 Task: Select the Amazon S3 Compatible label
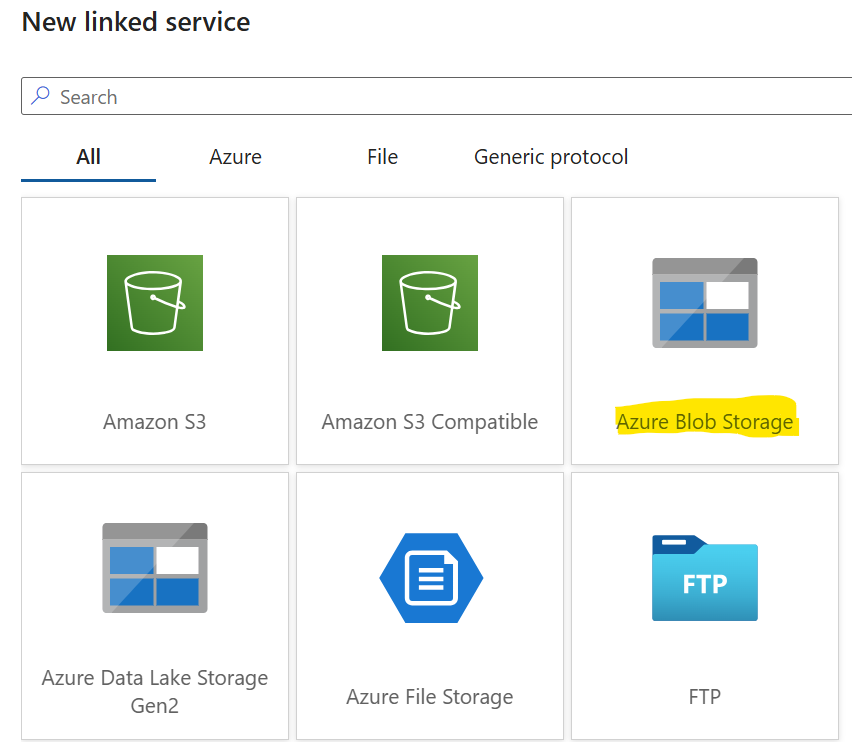point(430,422)
